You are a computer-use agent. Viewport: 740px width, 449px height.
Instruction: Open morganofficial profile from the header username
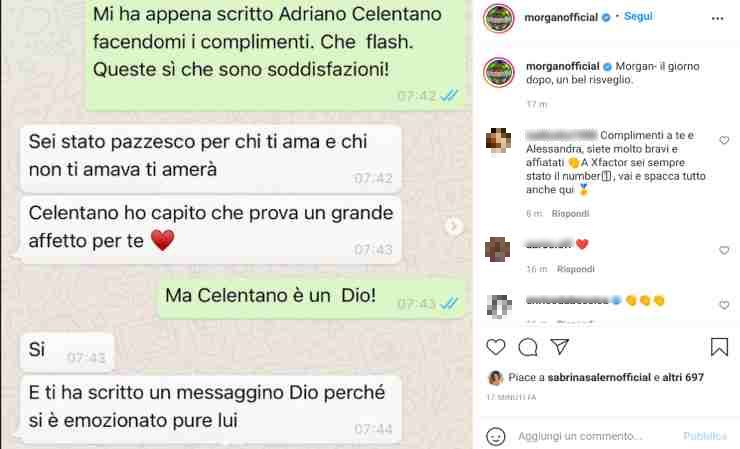[x=561, y=17]
